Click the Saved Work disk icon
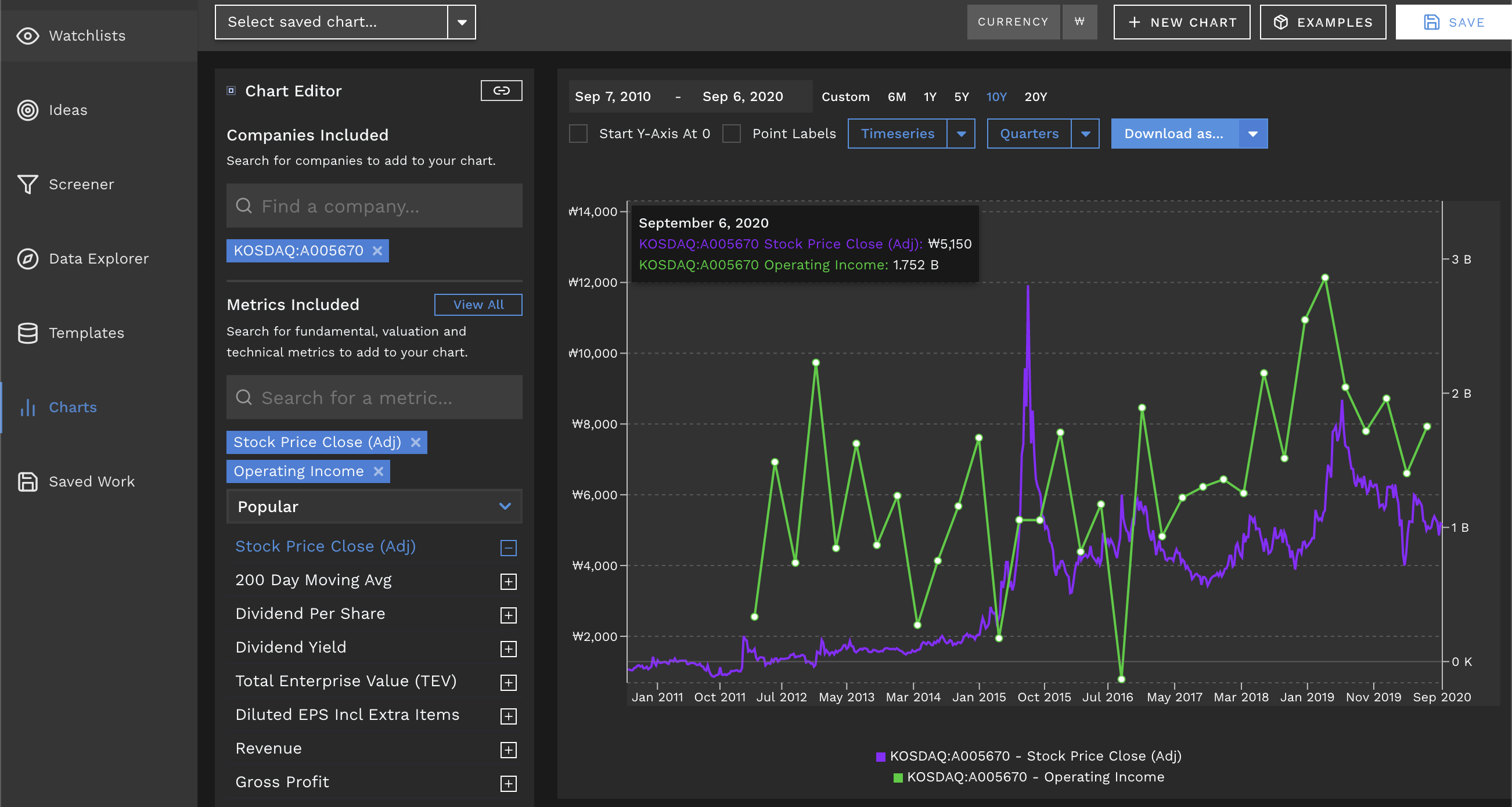Viewport: 1512px width, 807px height. [28, 481]
